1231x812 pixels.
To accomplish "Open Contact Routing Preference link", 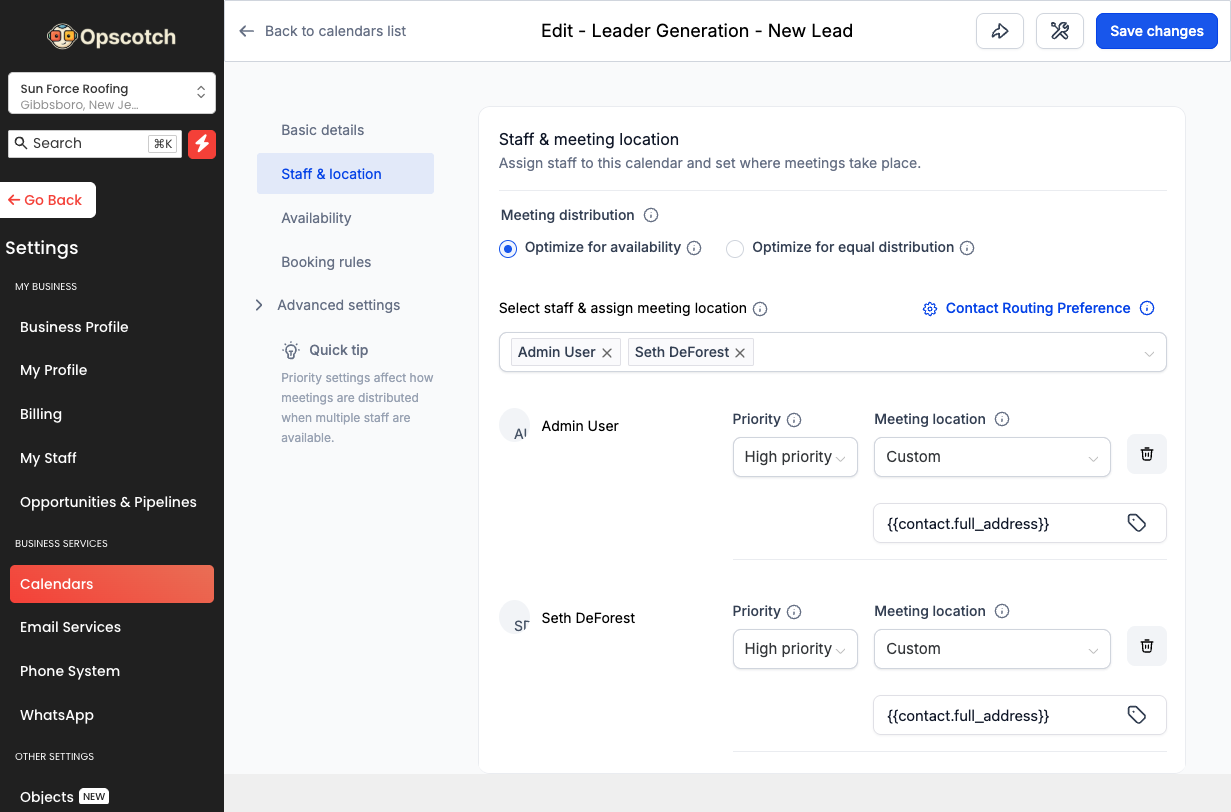I will [1037, 308].
